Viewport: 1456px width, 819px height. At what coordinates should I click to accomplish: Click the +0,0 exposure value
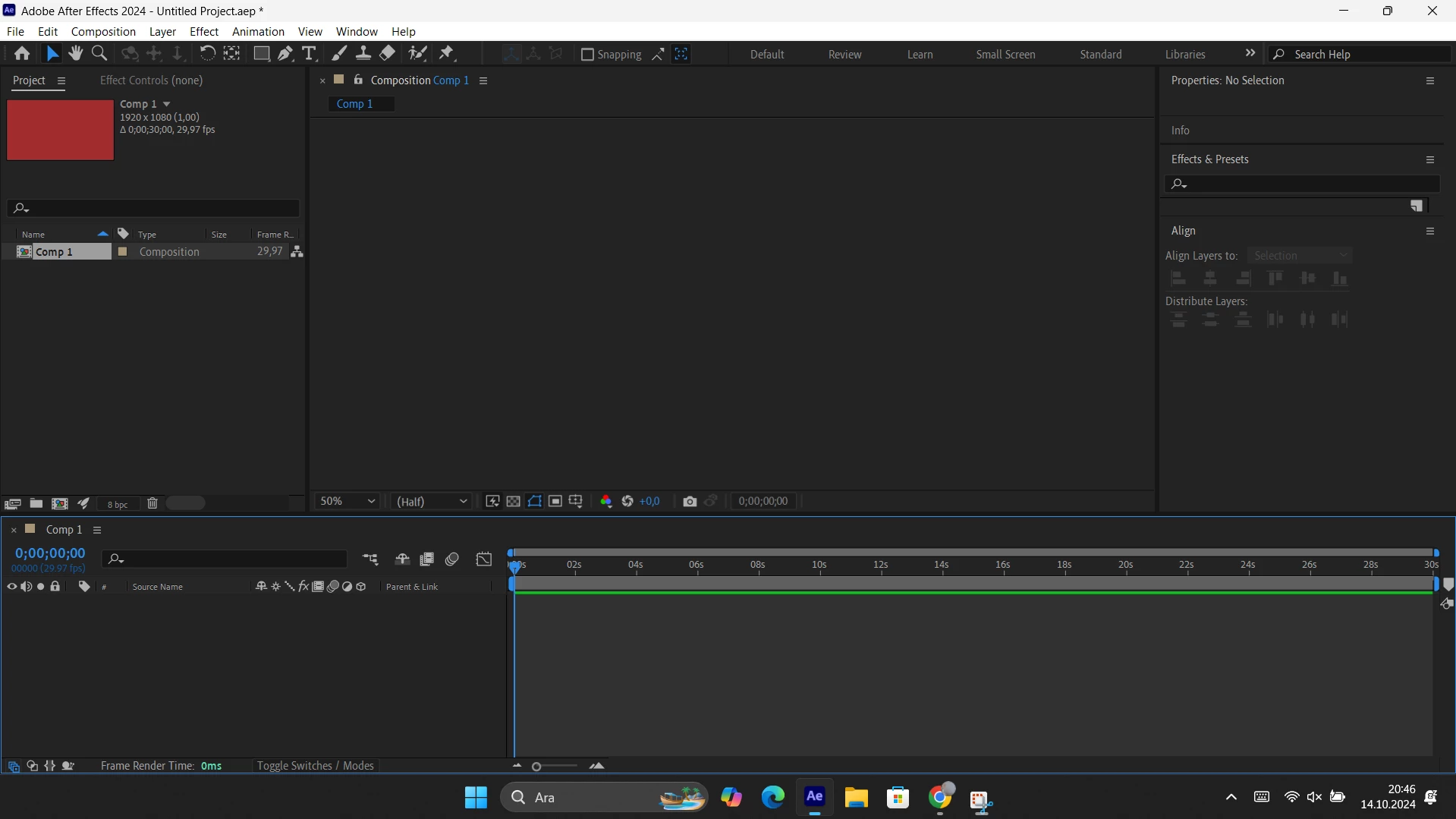(649, 501)
